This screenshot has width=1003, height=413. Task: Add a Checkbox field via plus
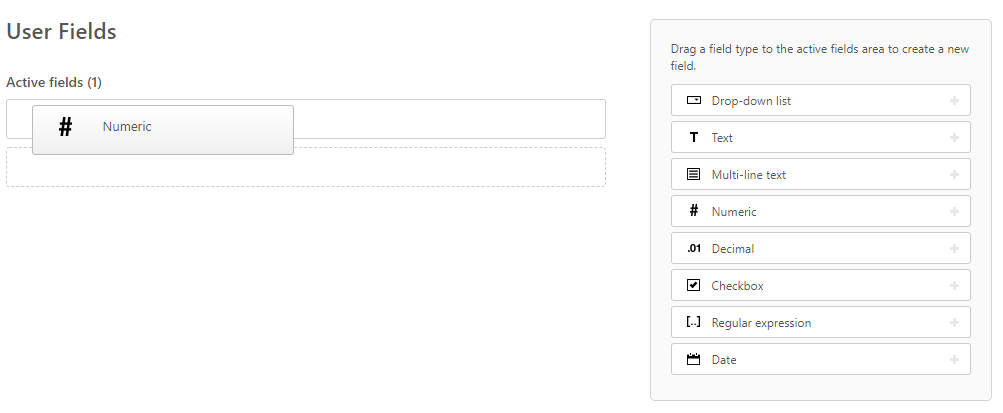coord(954,286)
